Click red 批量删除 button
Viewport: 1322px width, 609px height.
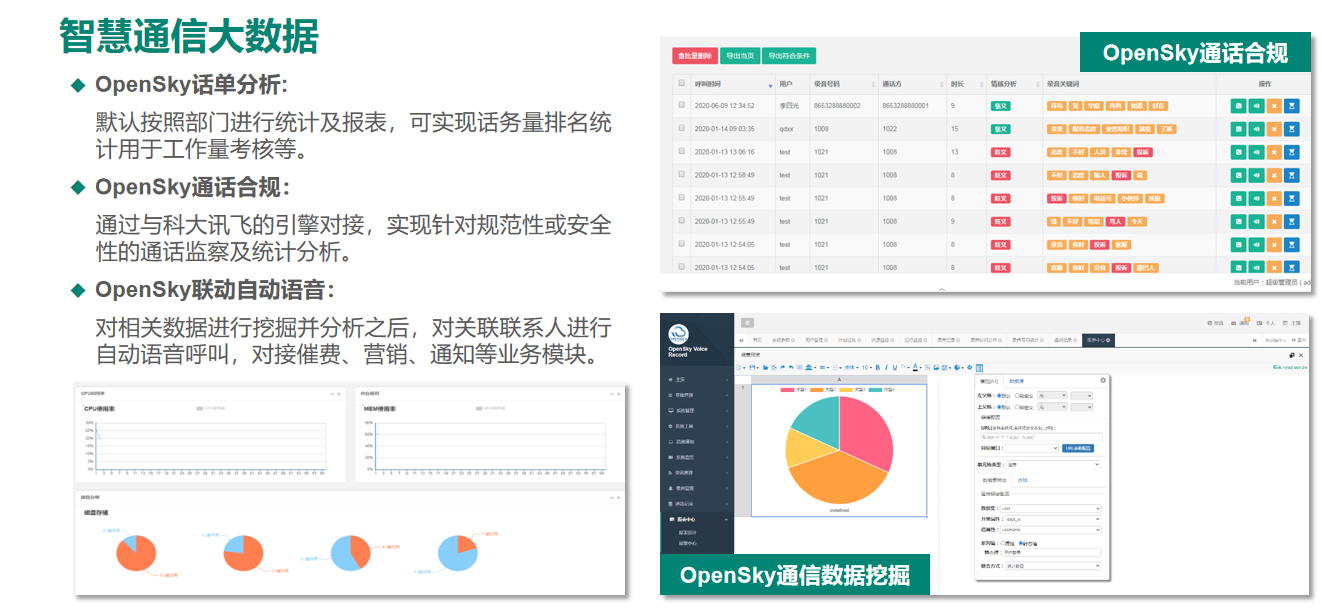point(695,55)
